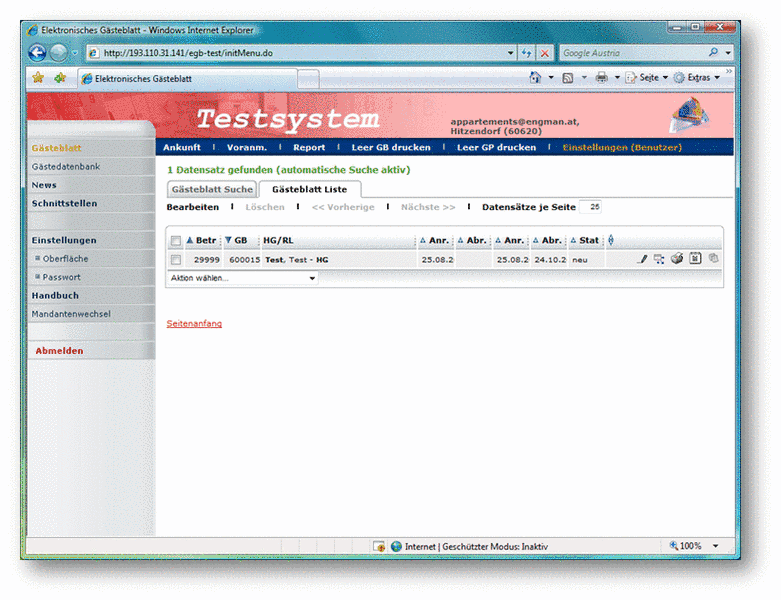Switch to the Gästeblatt Suche tab
The width and height of the screenshot is (781, 600).
211,189
